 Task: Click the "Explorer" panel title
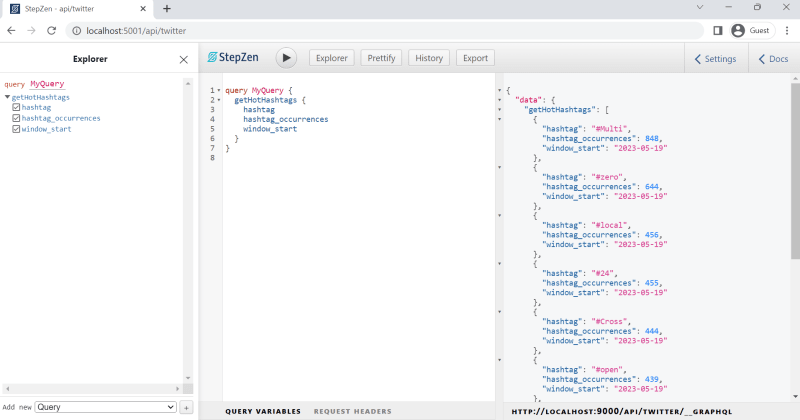click(90, 59)
